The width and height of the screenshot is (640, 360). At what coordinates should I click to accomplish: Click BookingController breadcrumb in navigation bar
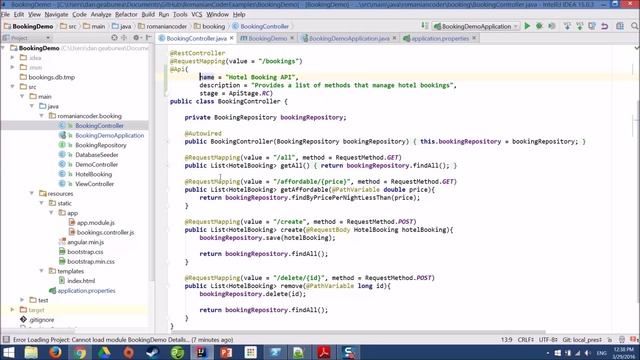click(x=261, y=26)
